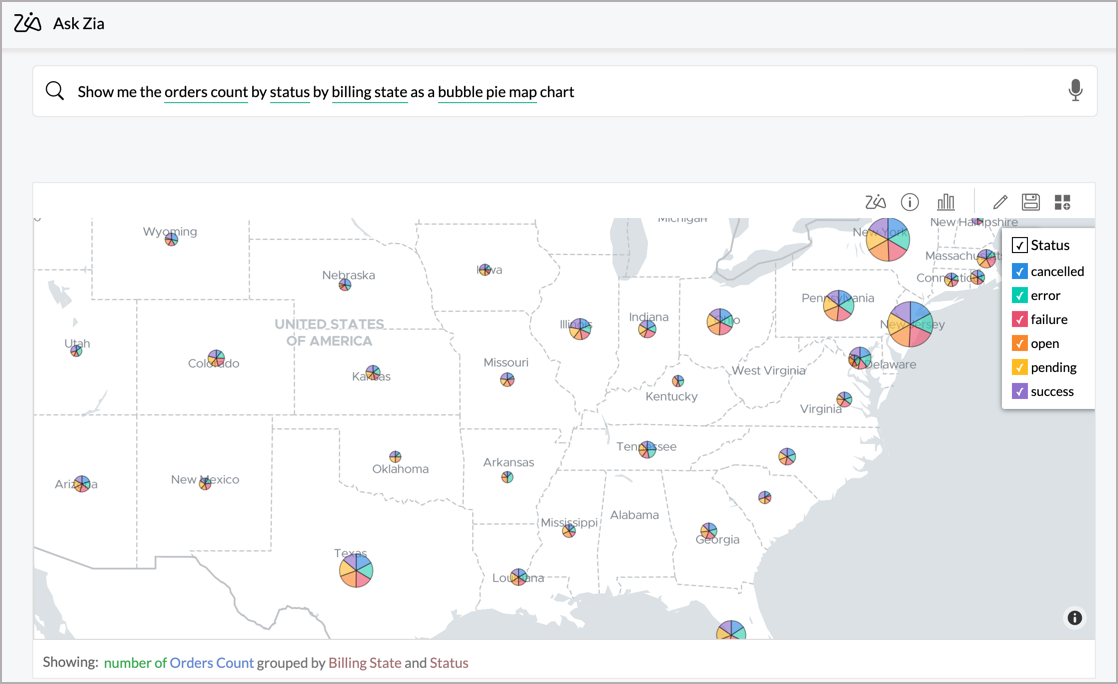Click the search magnifier icon
Viewport: 1118px width, 684px height.
click(55, 91)
